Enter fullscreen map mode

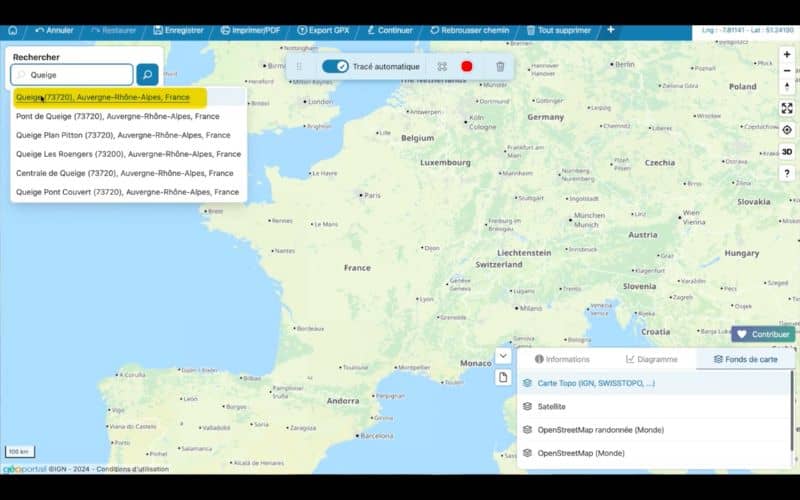[787, 108]
